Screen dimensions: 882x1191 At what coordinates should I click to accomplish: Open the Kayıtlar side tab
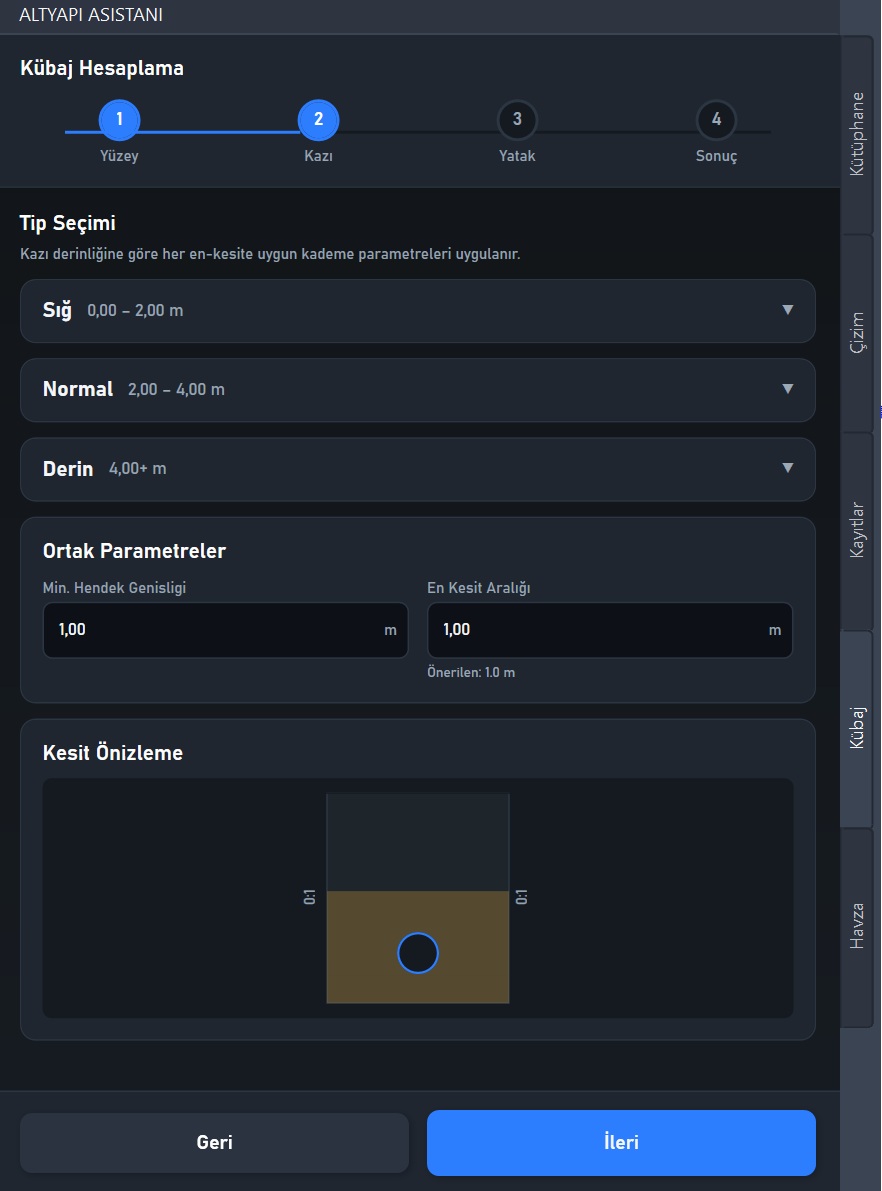coord(857,531)
